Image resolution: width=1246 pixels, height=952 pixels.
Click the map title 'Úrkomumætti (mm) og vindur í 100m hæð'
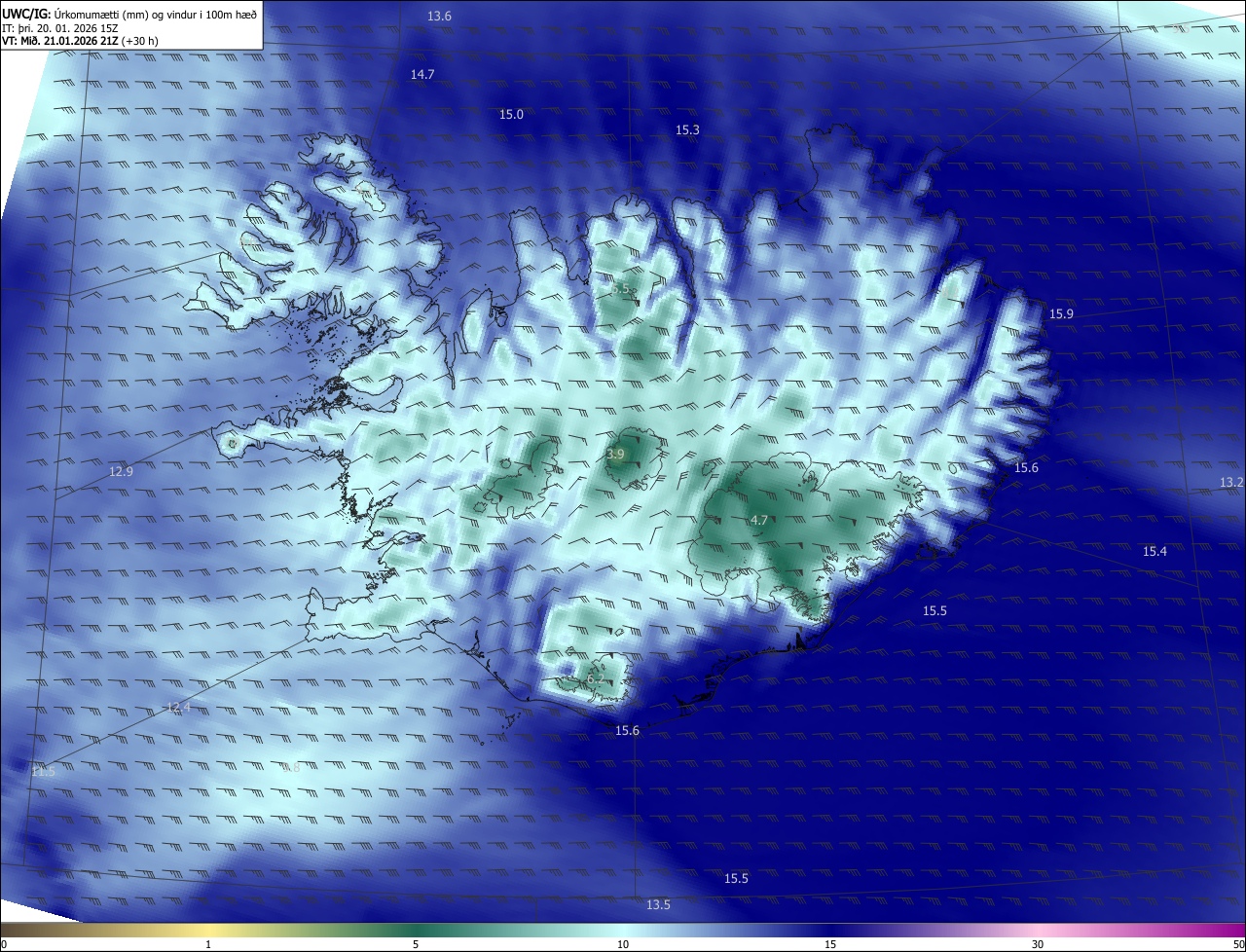(x=156, y=14)
